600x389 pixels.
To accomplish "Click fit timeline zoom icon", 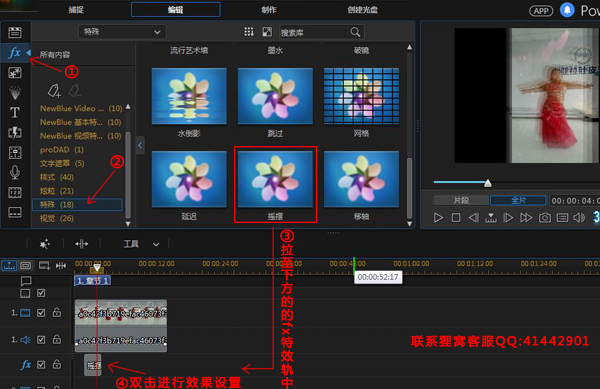I will [61, 265].
